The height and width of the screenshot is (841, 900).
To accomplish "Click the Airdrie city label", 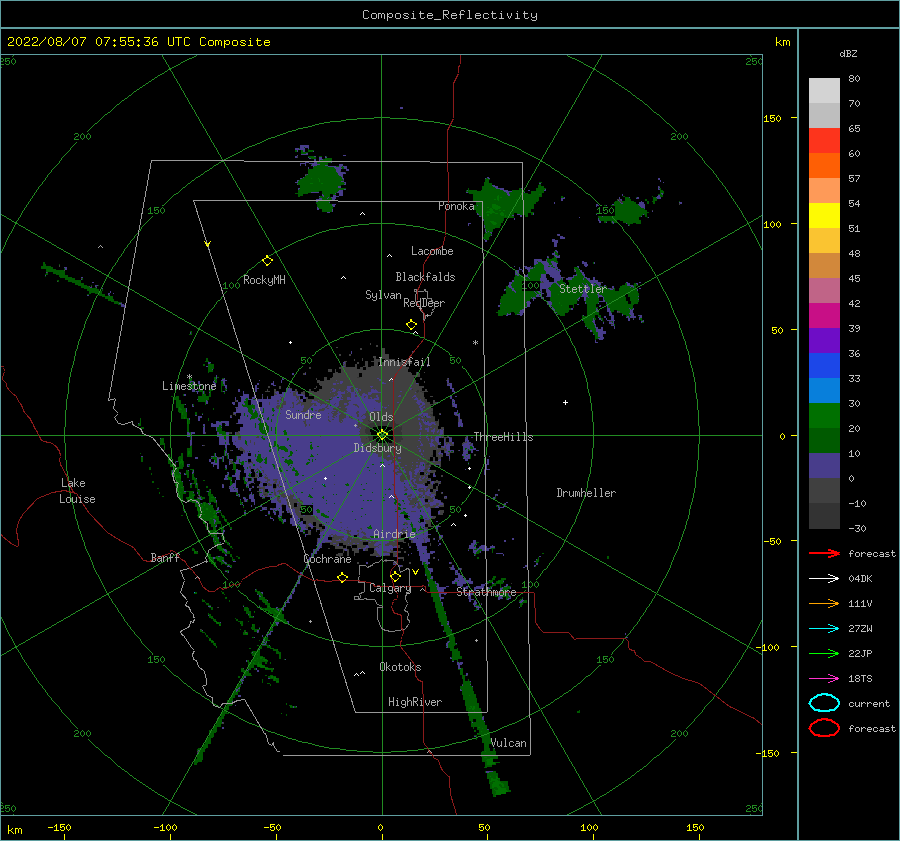I will point(394,534).
